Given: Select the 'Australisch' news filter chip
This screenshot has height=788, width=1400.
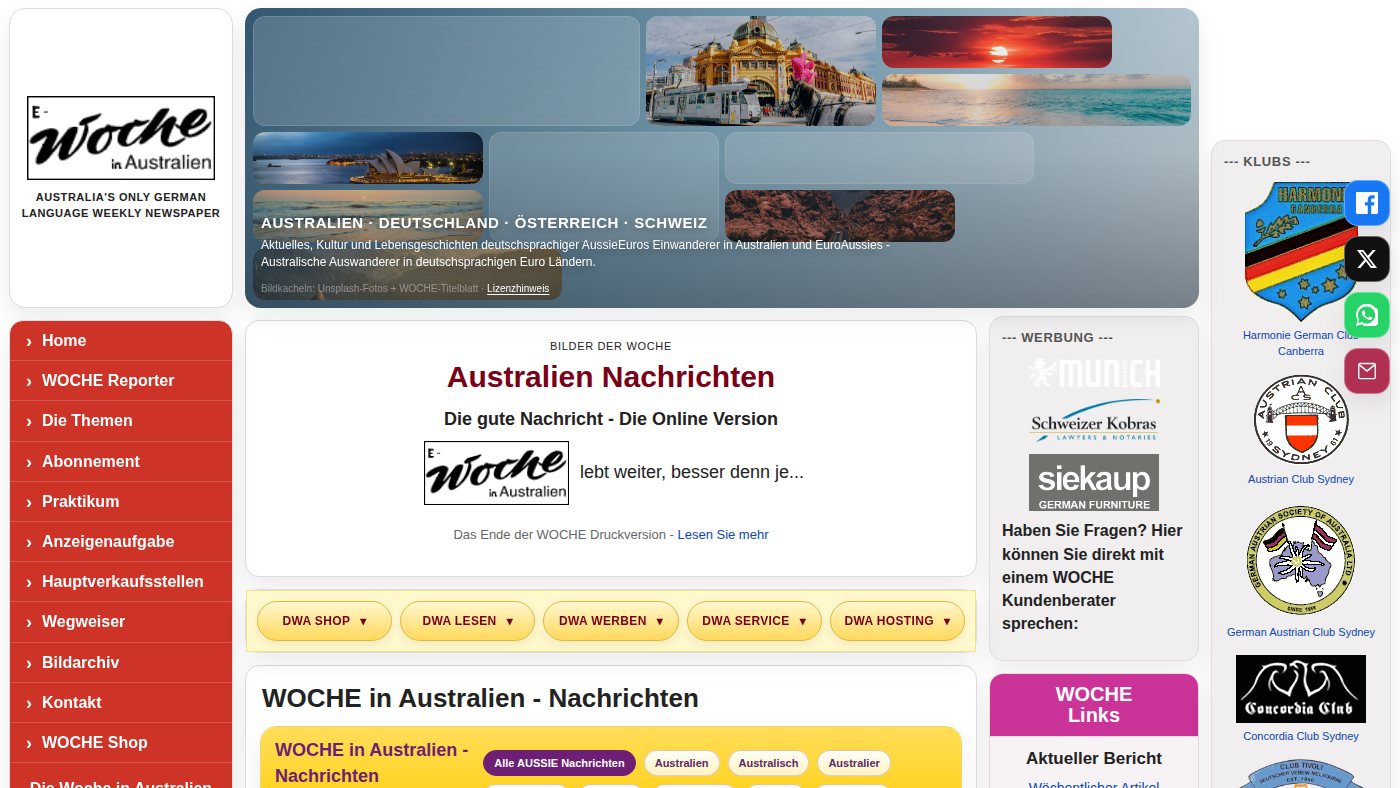Looking at the screenshot, I should click(768, 763).
